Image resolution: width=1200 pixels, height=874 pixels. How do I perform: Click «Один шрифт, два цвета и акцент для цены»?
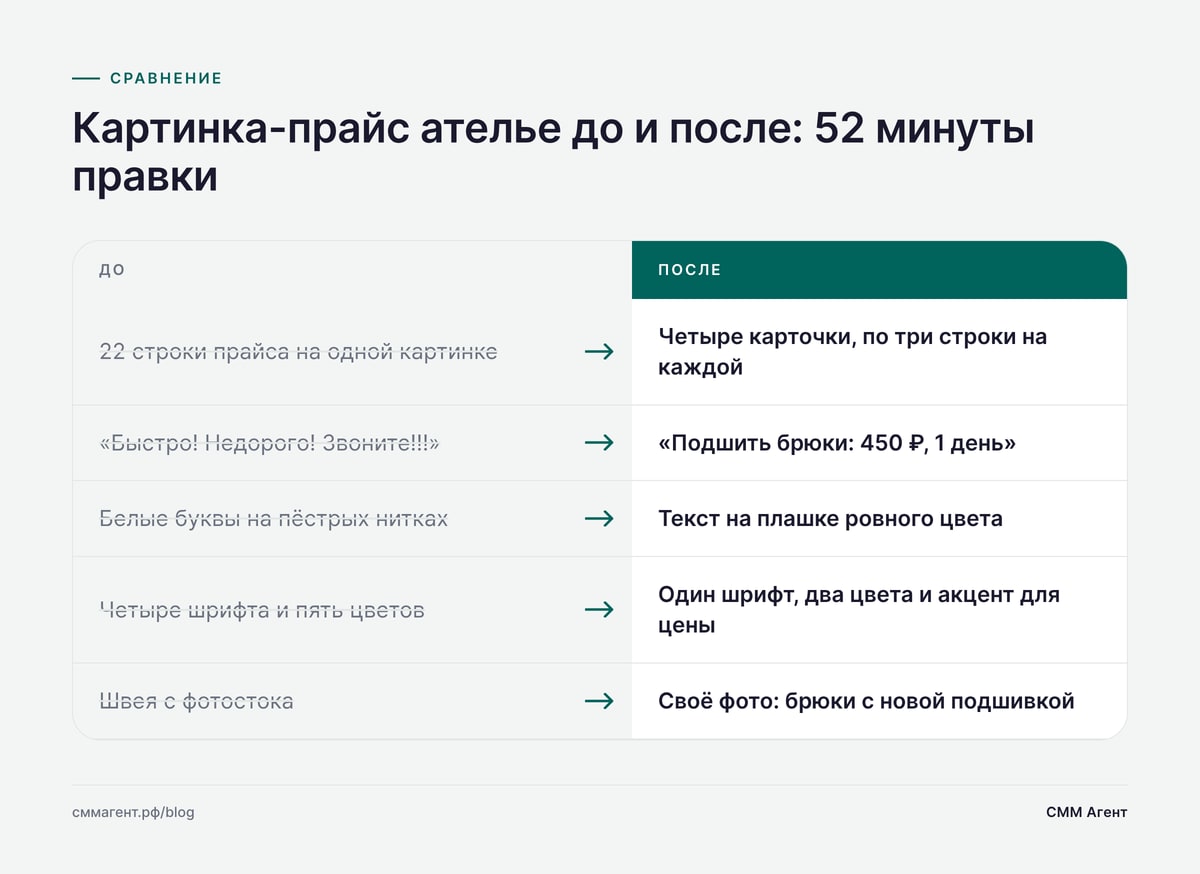(858, 610)
